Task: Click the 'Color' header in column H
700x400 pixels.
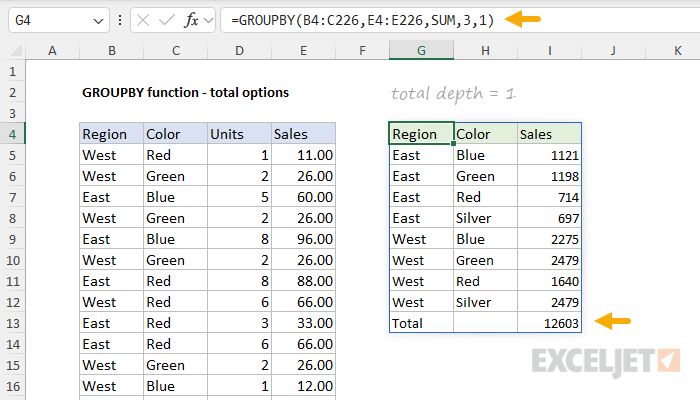Action: (486, 134)
